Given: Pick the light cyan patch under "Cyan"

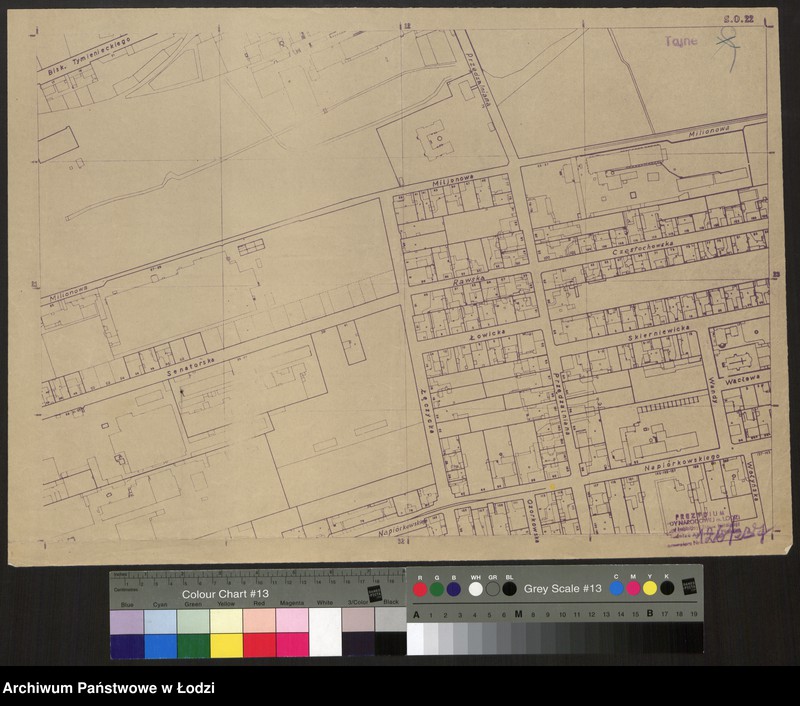Looking at the screenshot, I should pos(160,622).
